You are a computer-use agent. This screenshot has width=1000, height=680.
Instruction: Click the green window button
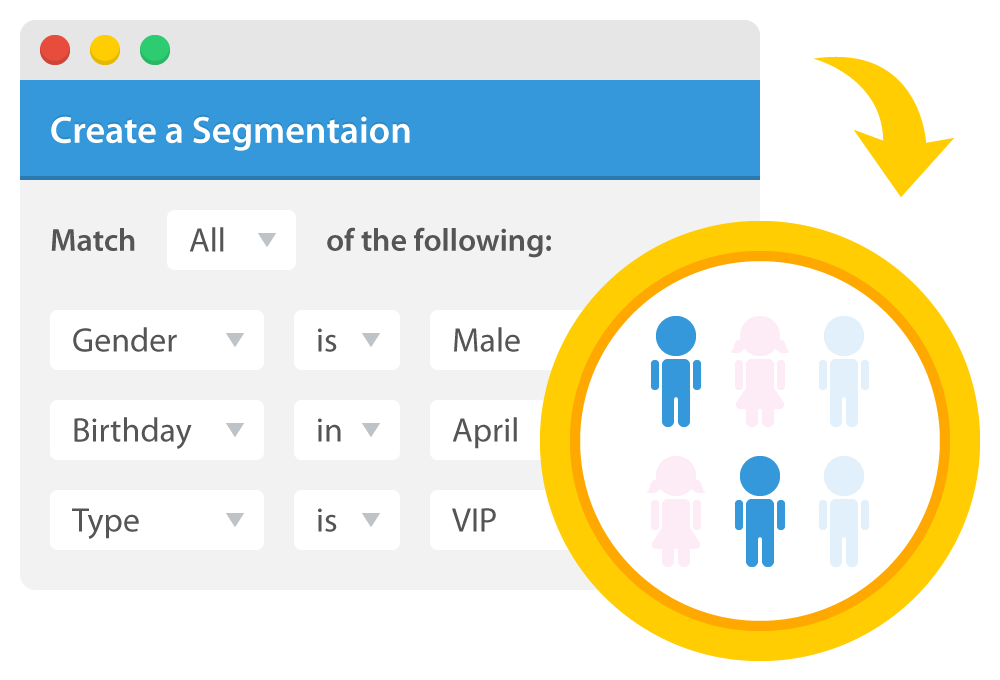pyautogui.click(x=155, y=50)
